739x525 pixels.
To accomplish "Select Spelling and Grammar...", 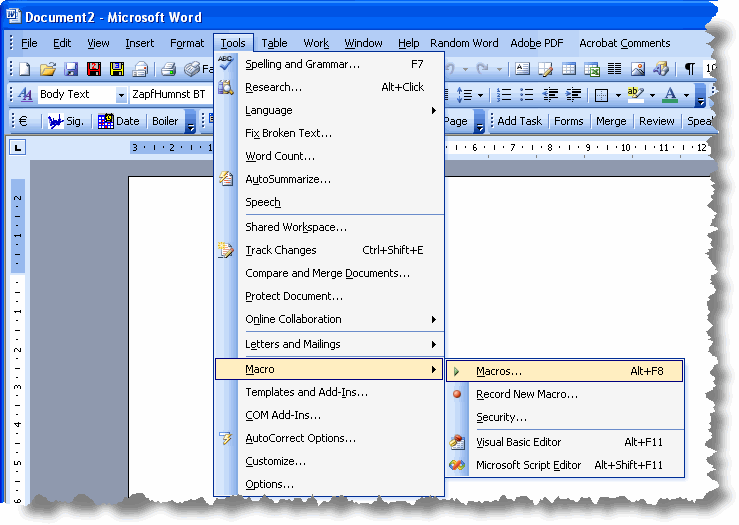I will 329,64.
